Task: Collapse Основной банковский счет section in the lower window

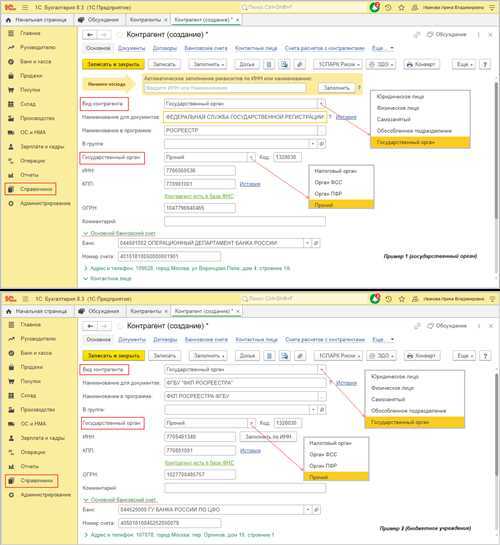Action: pos(119,500)
